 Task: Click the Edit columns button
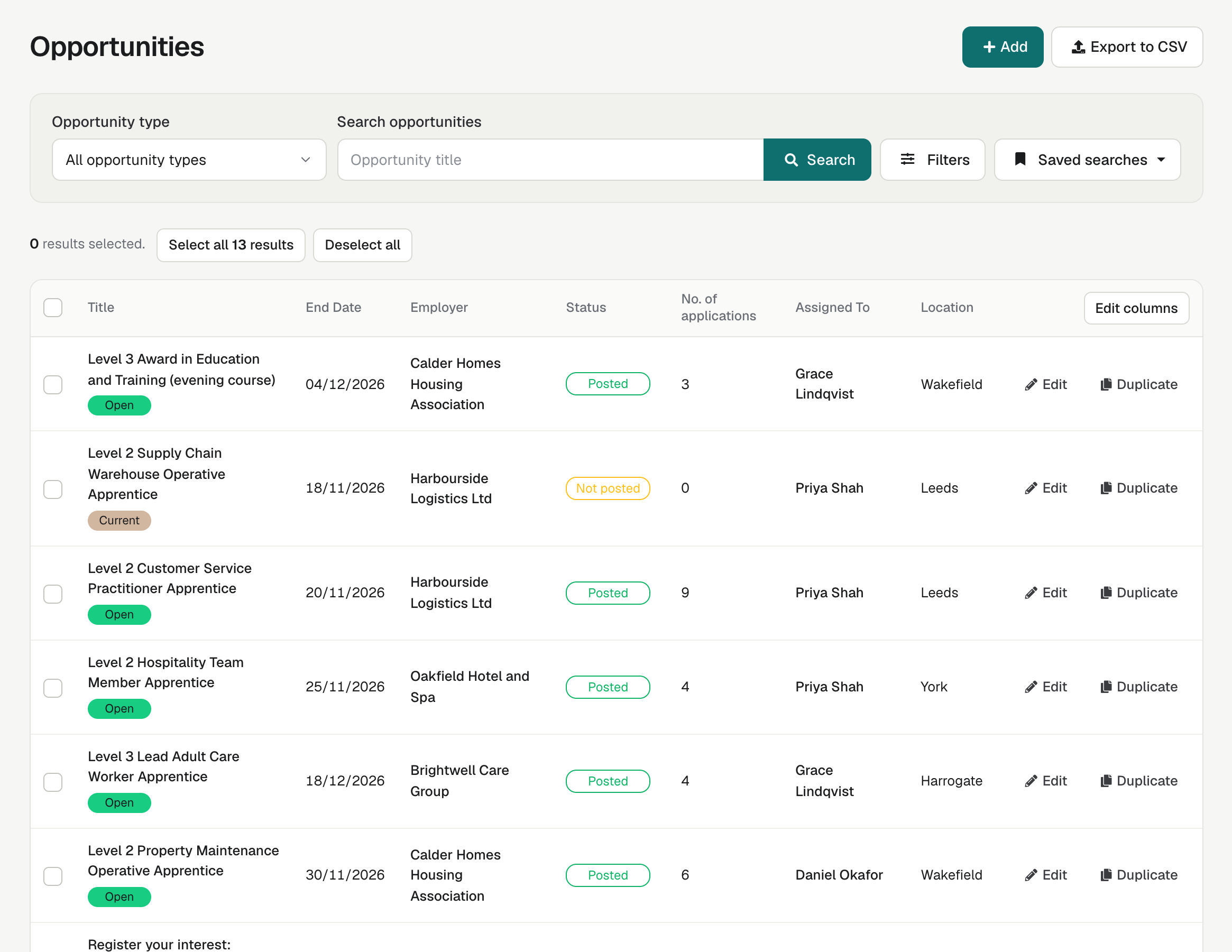pyautogui.click(x=1136, y=309)
